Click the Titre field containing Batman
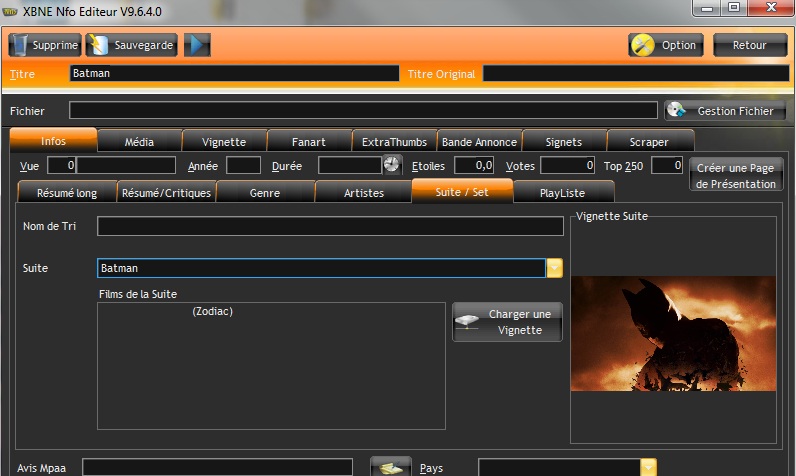The image size is (796, 476). [x=234, y=74]
